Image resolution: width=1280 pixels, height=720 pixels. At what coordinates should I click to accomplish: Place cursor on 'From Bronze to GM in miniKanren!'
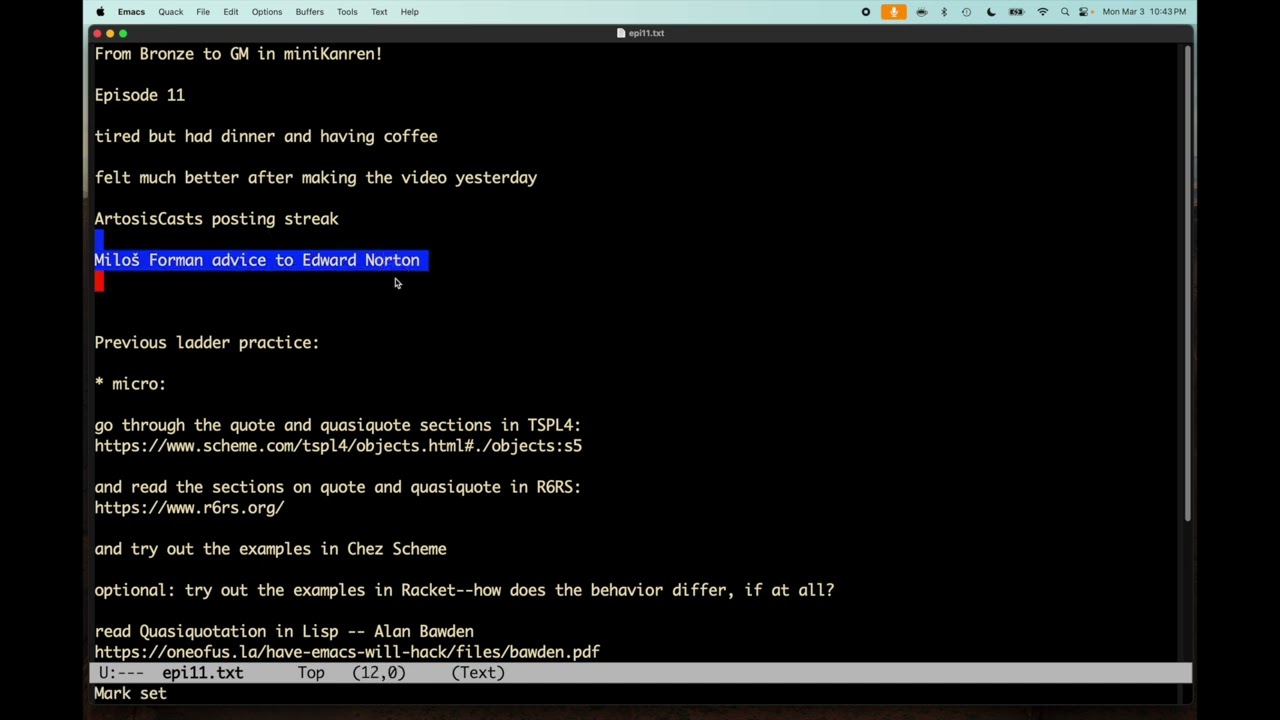(238, 54)
